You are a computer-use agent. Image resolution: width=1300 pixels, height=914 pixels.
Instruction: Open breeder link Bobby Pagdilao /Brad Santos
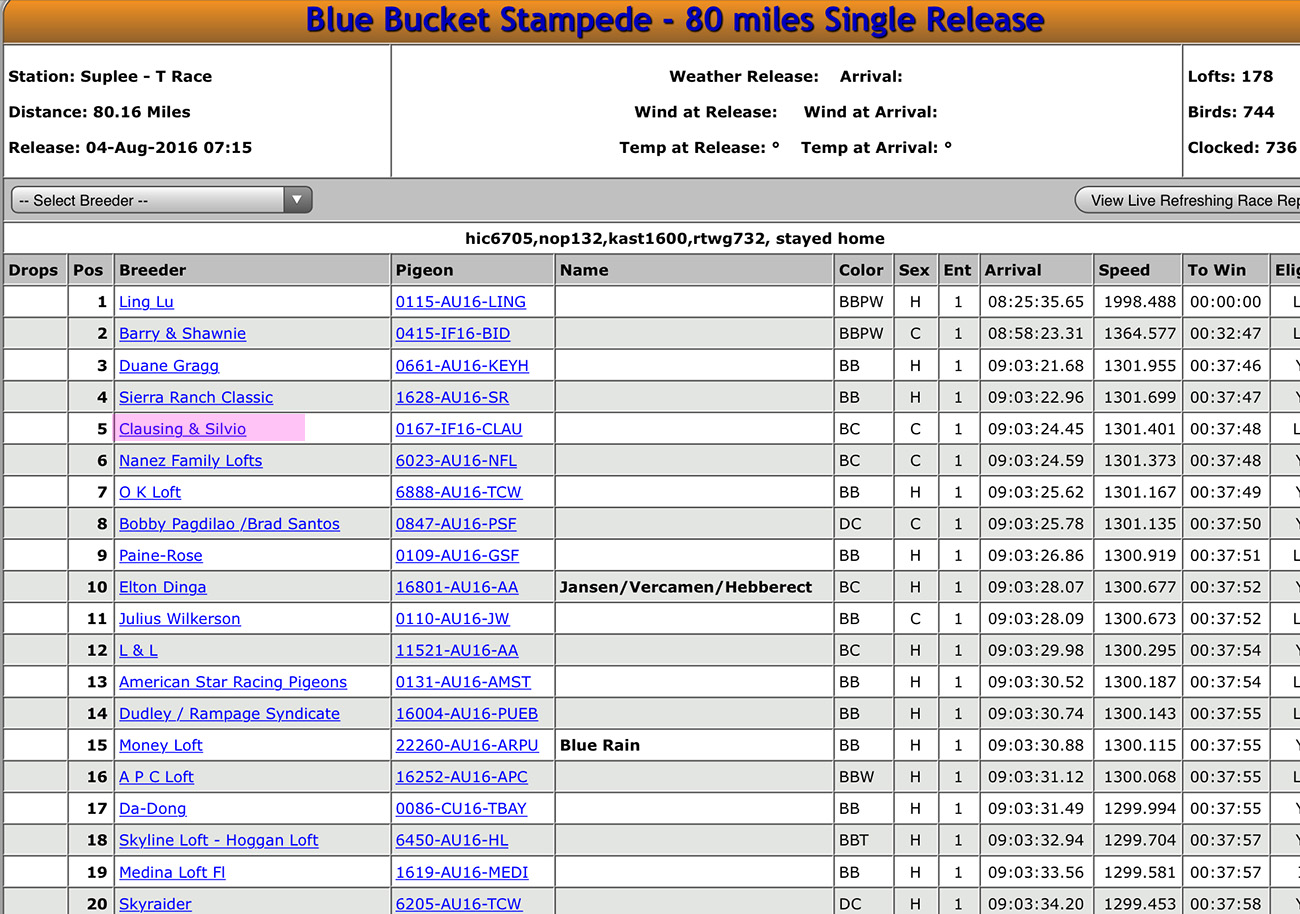(229, 523)
